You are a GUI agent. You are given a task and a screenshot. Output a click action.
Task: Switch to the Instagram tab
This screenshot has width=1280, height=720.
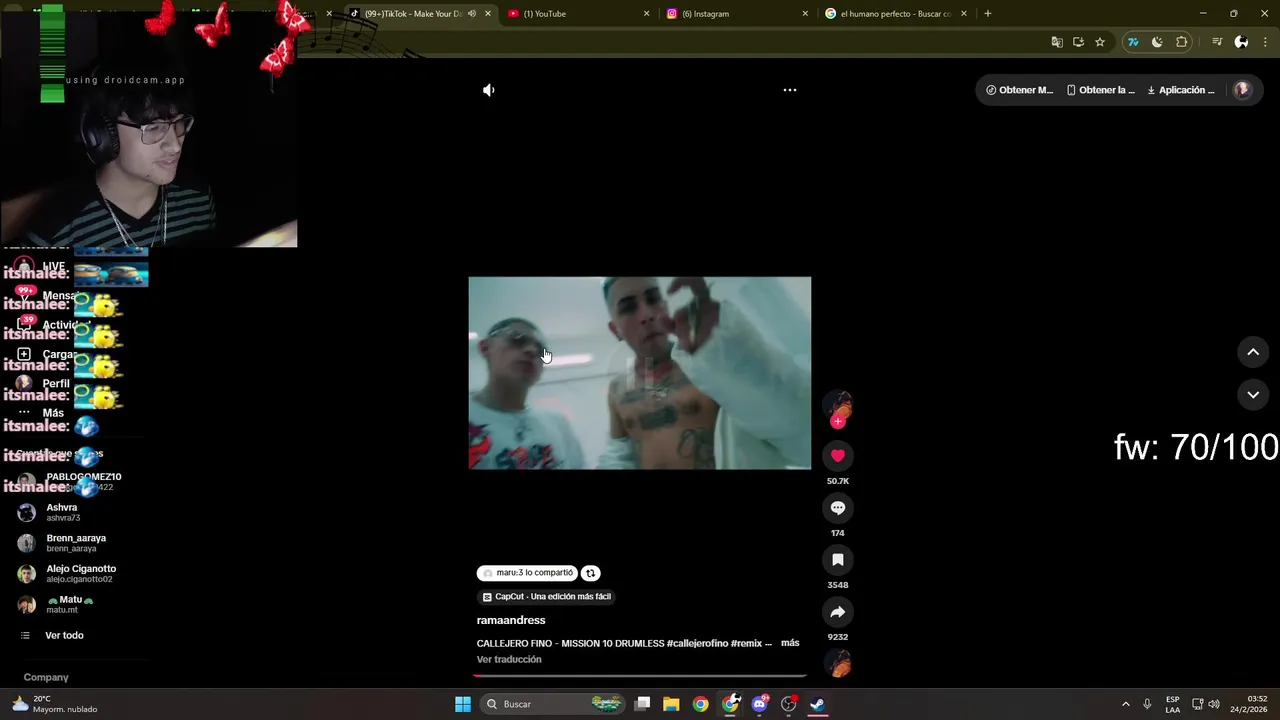click(735, 14)
